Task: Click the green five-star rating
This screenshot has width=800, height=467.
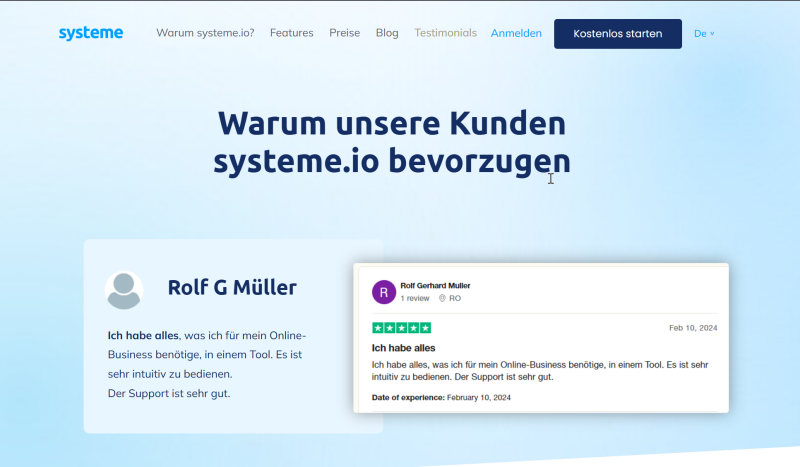Action: coord(402,328)
